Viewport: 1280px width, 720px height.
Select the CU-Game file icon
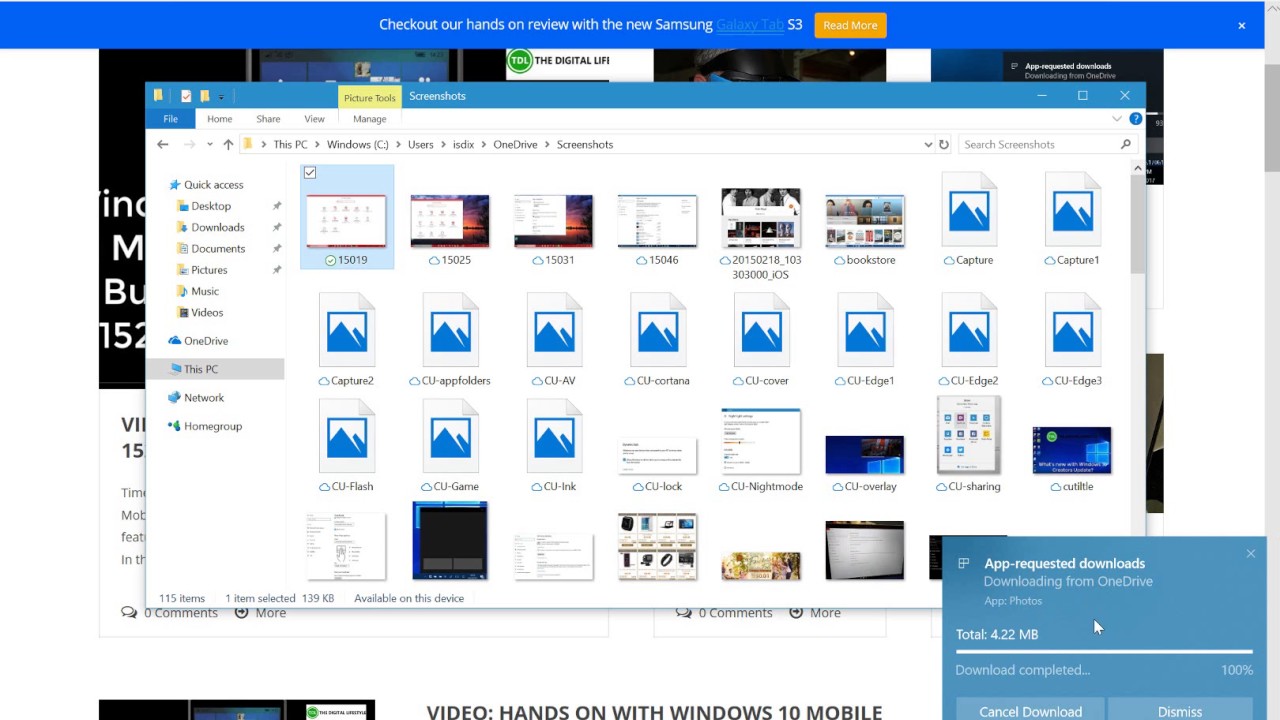click(450, 436)
